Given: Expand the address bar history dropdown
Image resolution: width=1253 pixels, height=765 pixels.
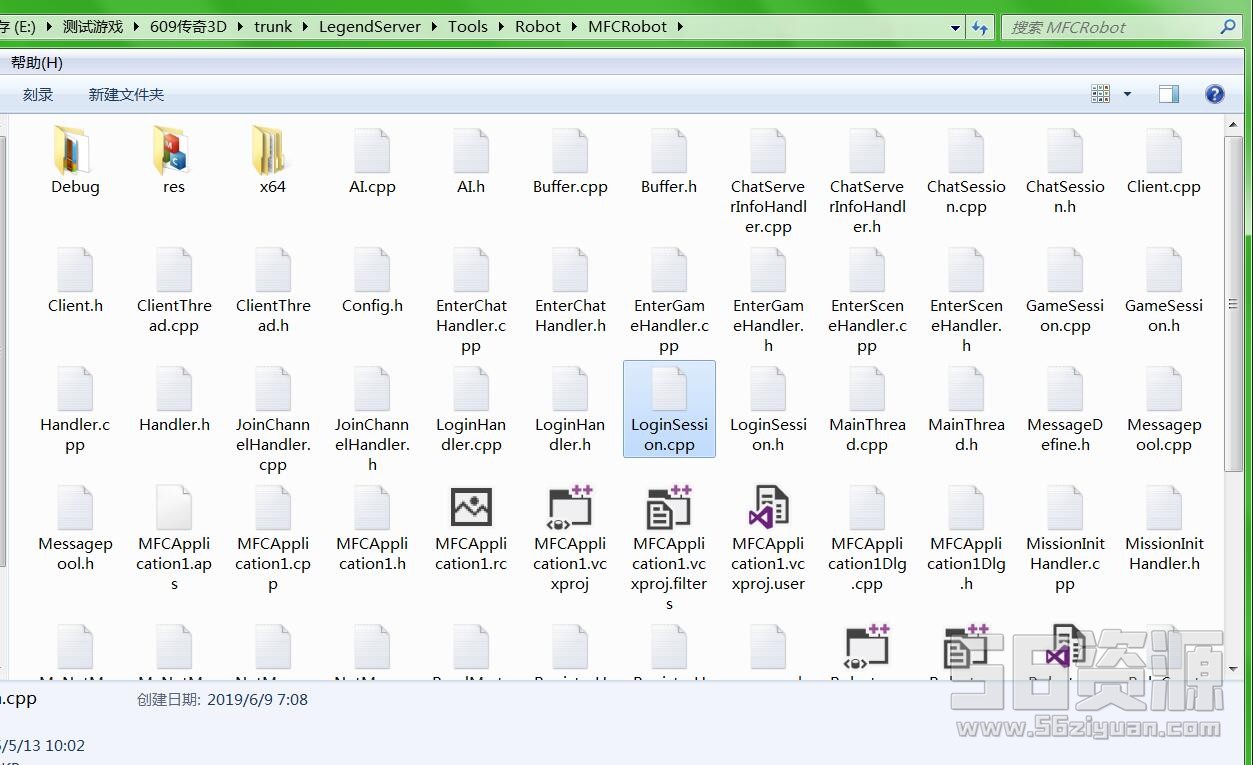Looking at the screenshot, I should pyautogui.click(x=956, y=28).
